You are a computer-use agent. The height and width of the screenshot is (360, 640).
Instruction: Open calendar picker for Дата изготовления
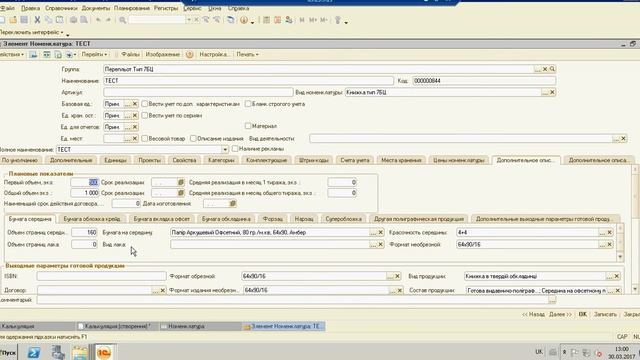click(232, 203)
